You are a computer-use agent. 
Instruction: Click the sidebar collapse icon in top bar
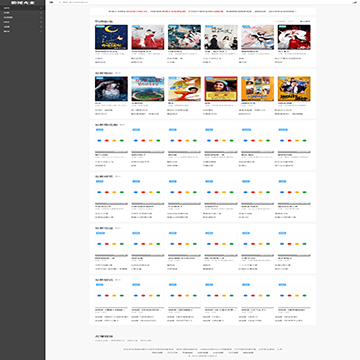(51, 2)
